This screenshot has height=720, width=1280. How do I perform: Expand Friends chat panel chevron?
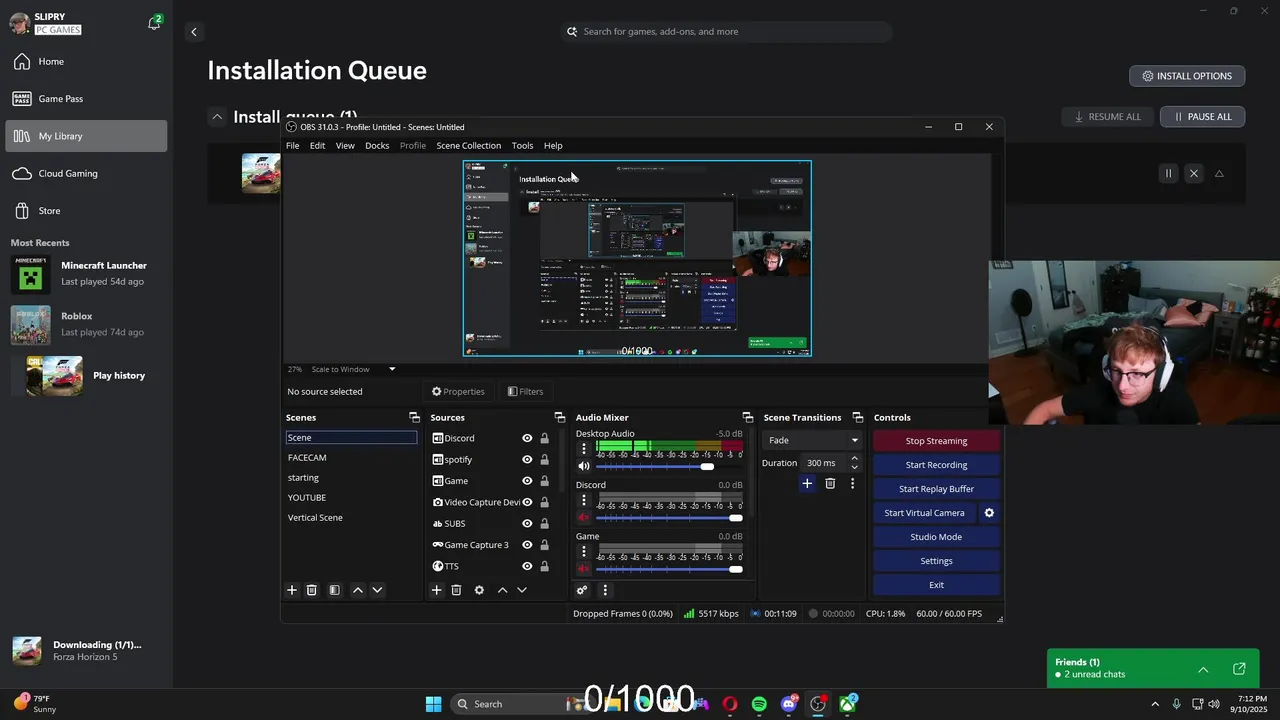(x=1203, y=669)
